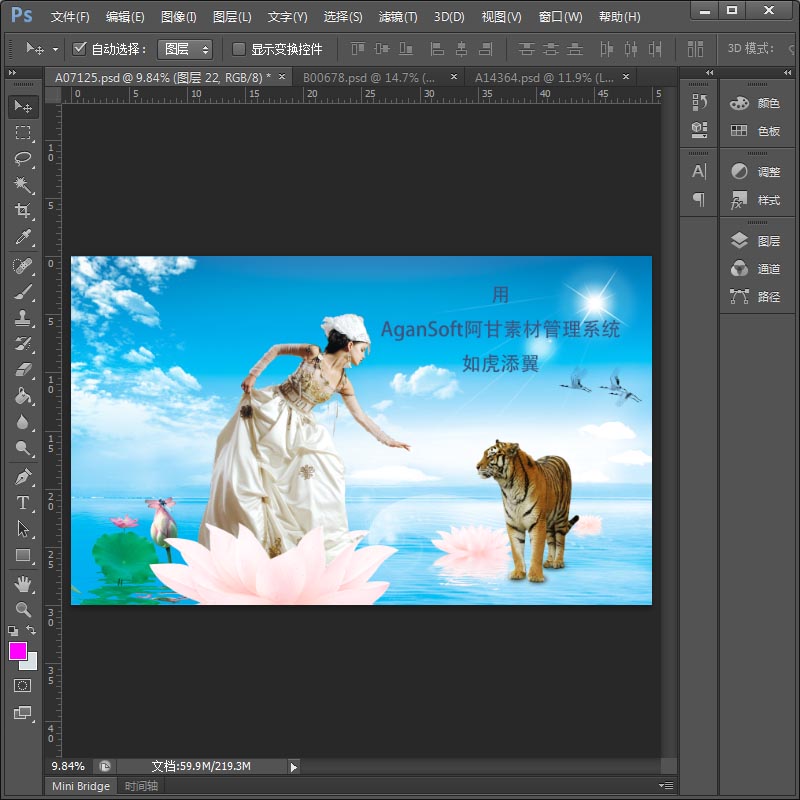This screenshot has height=800, width=800.
Task: Select the Blur tool
Action: click(x=23, y=422)
